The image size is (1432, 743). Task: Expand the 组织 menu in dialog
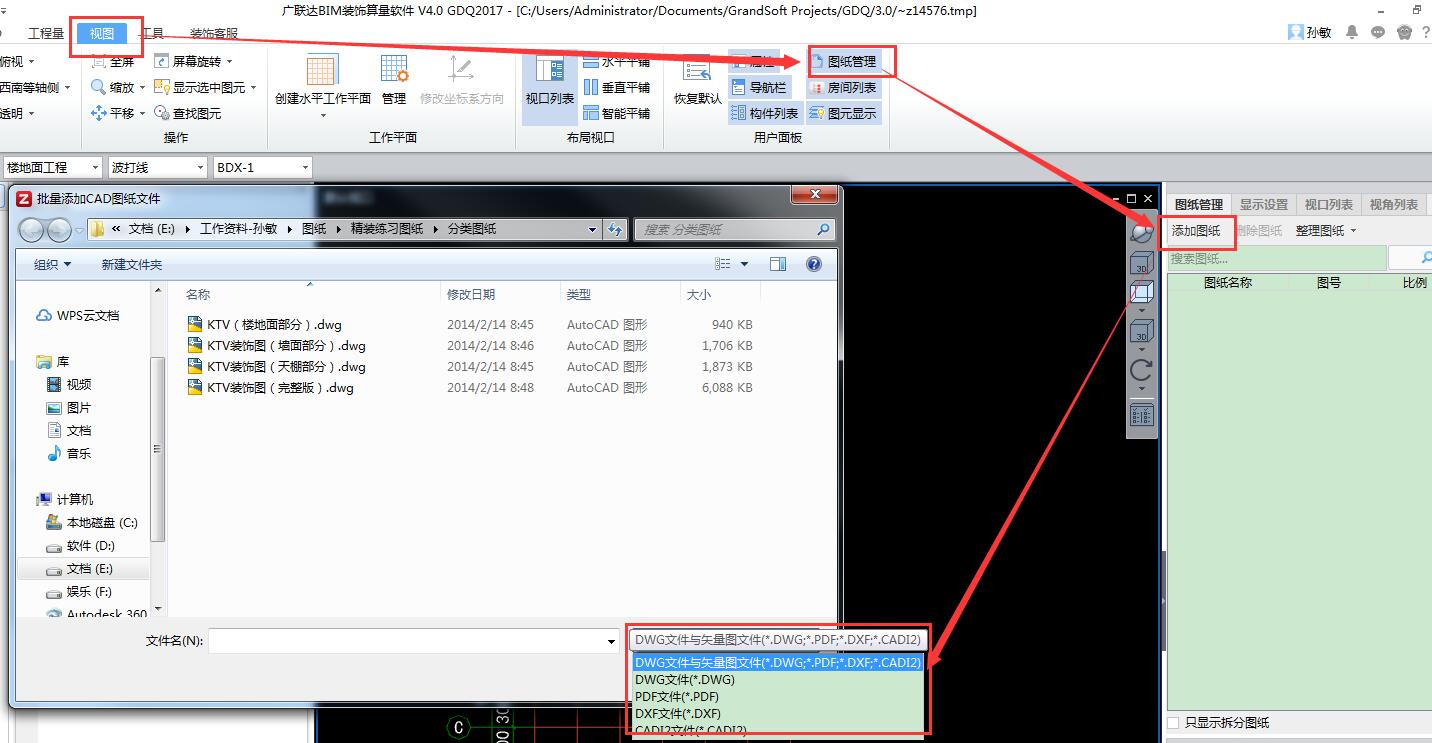point(52,264)
